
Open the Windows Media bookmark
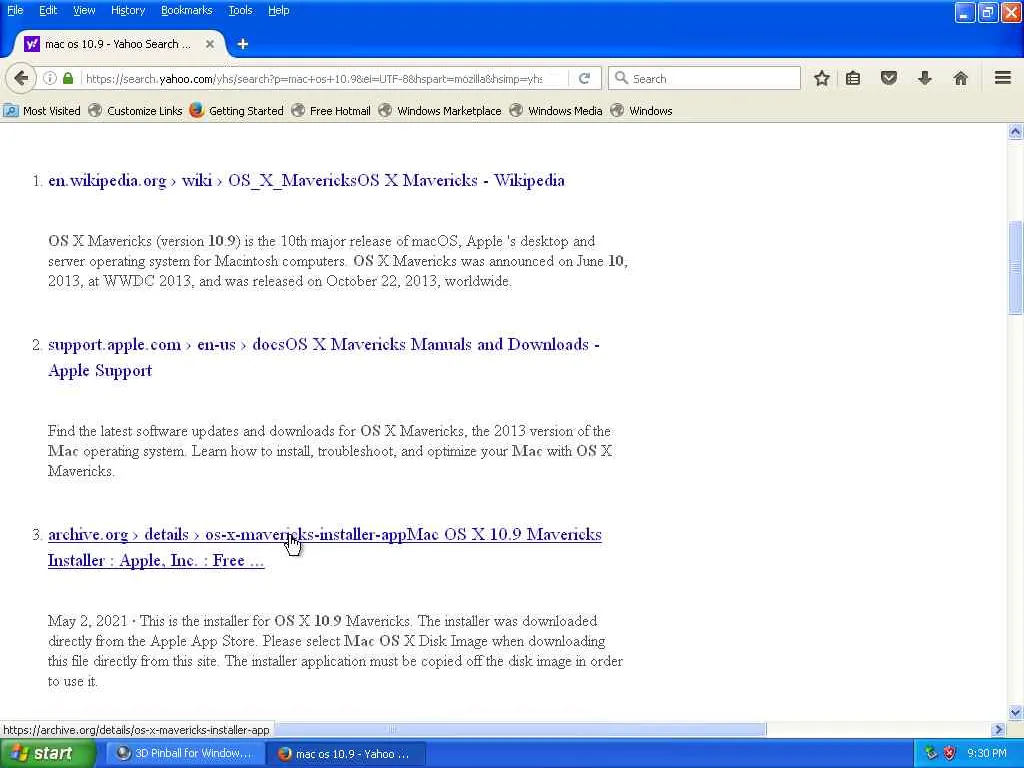[556, 110]
